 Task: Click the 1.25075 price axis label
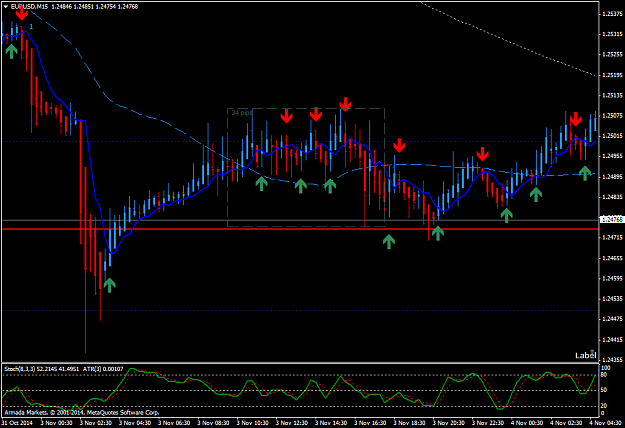[612, 116]
